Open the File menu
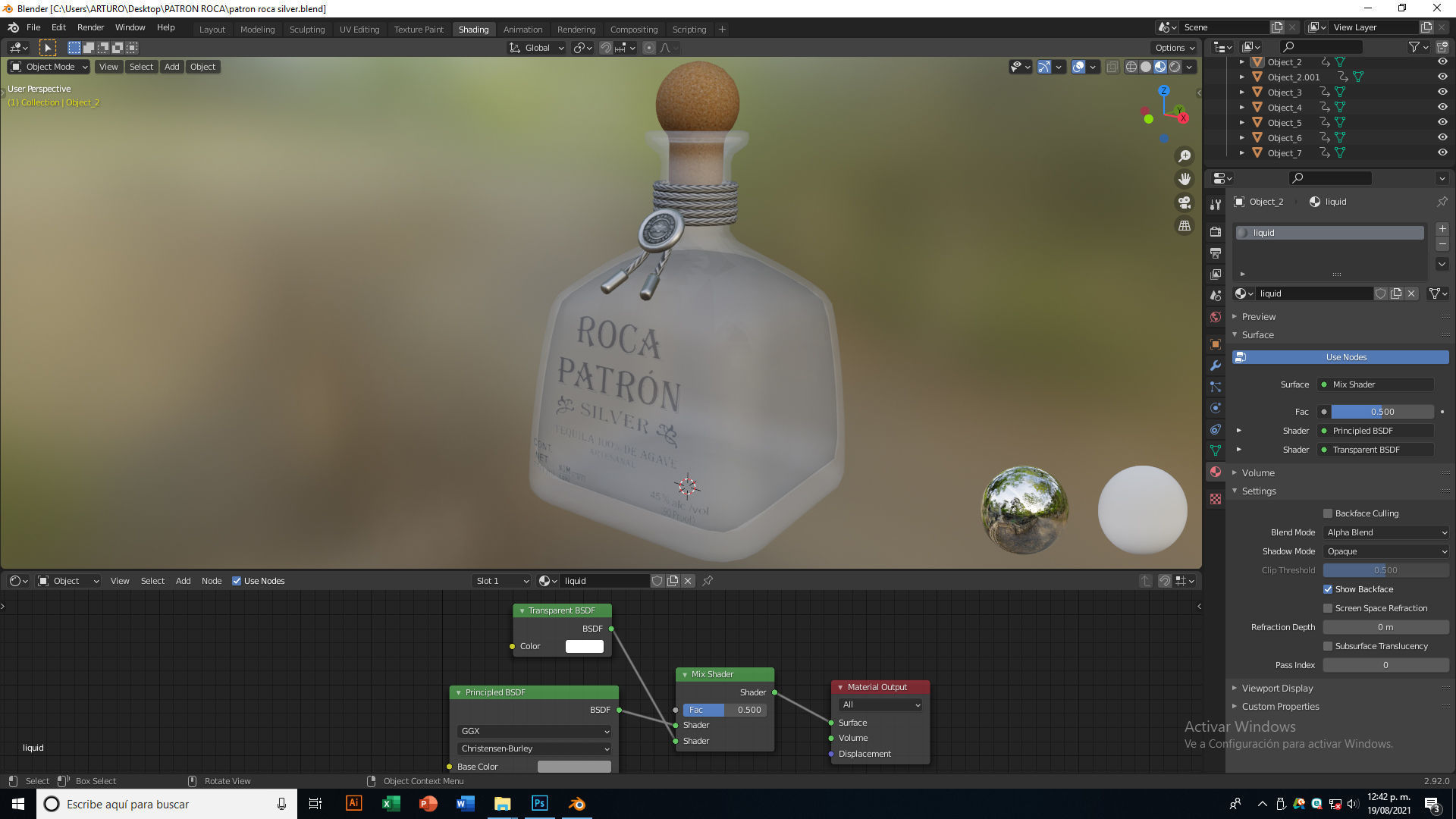The height and width of the screenshot is (819, 1456). [x=33, y=27]
